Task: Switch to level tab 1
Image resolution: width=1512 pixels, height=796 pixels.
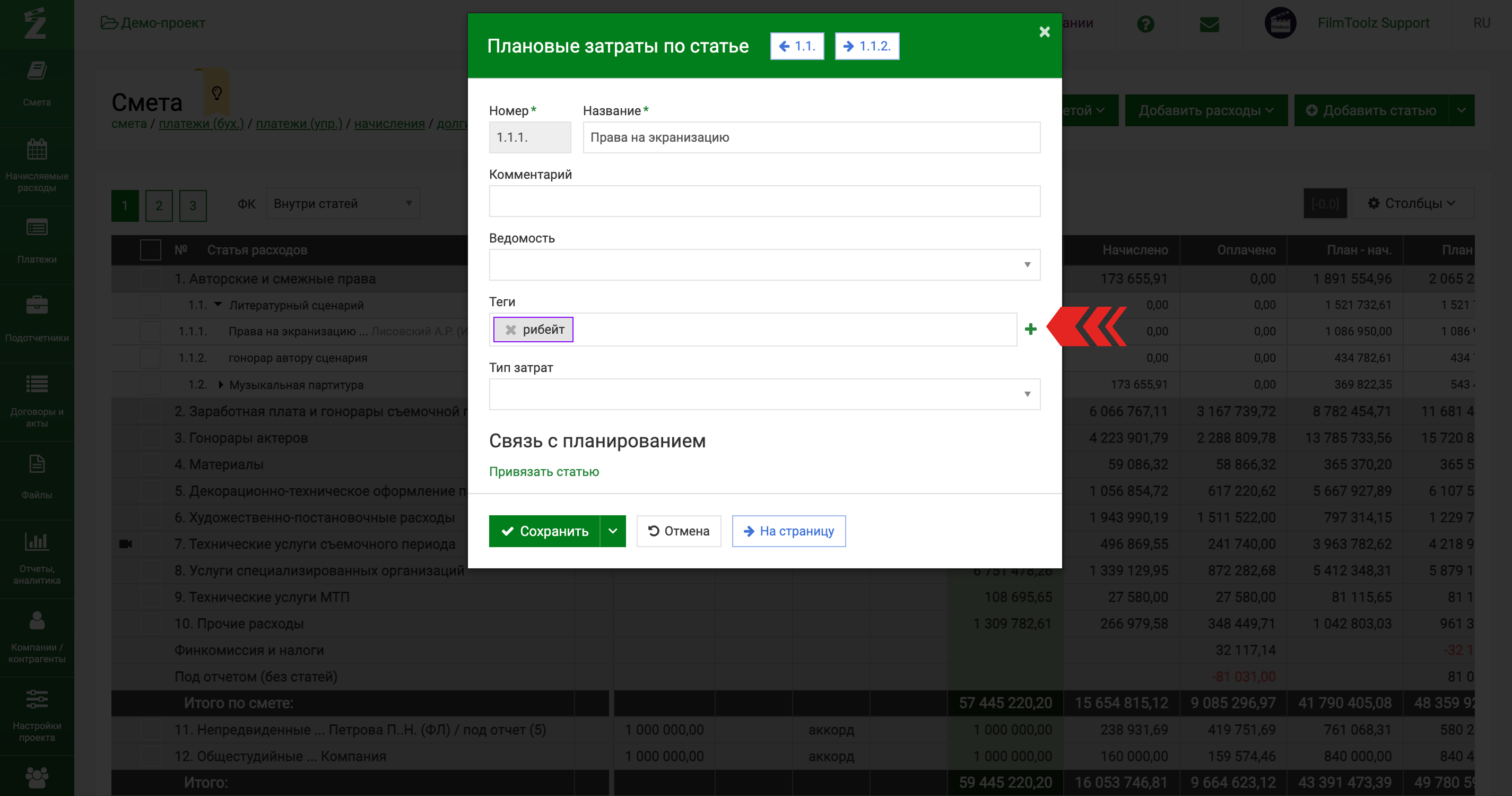Action: pyautogui.click(x=125, y=205)
